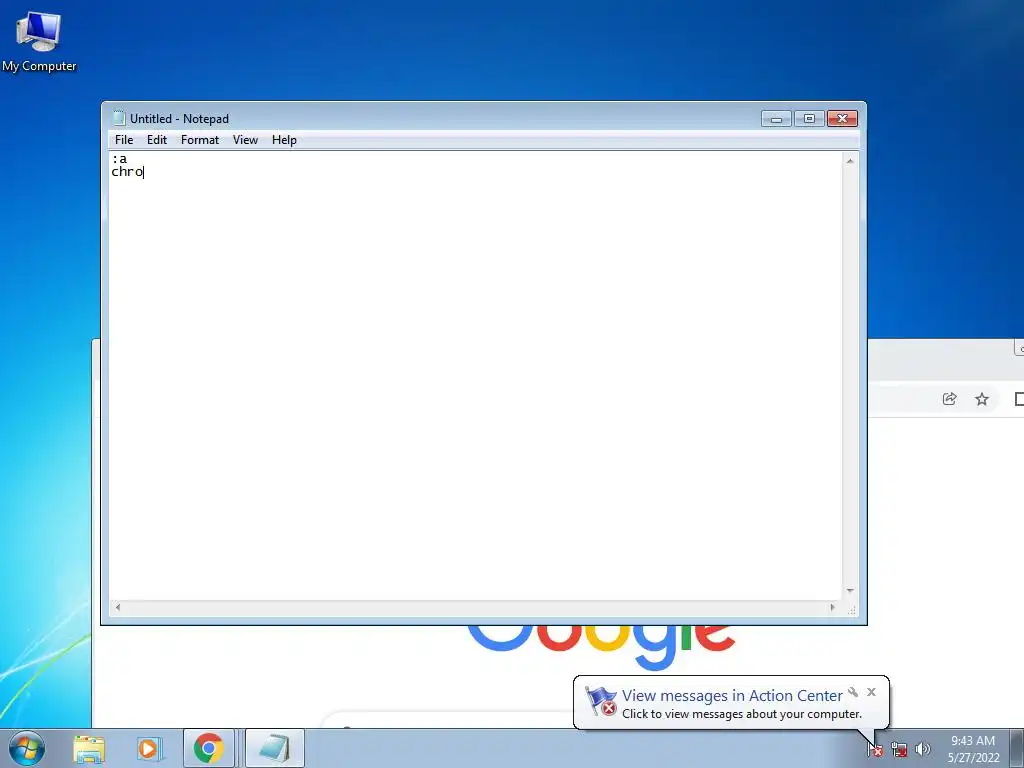The width and height of the screenshot is (1024, 768).
Task: Click the 'chro' text line in Notepad
Action: (x=127, y=172)
